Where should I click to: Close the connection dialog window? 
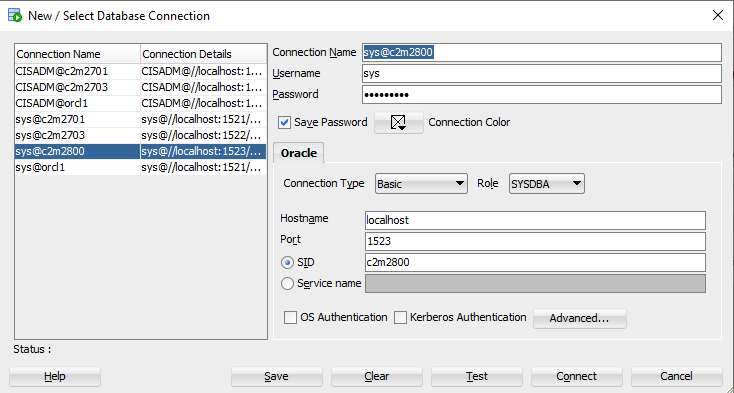[718, 15]
